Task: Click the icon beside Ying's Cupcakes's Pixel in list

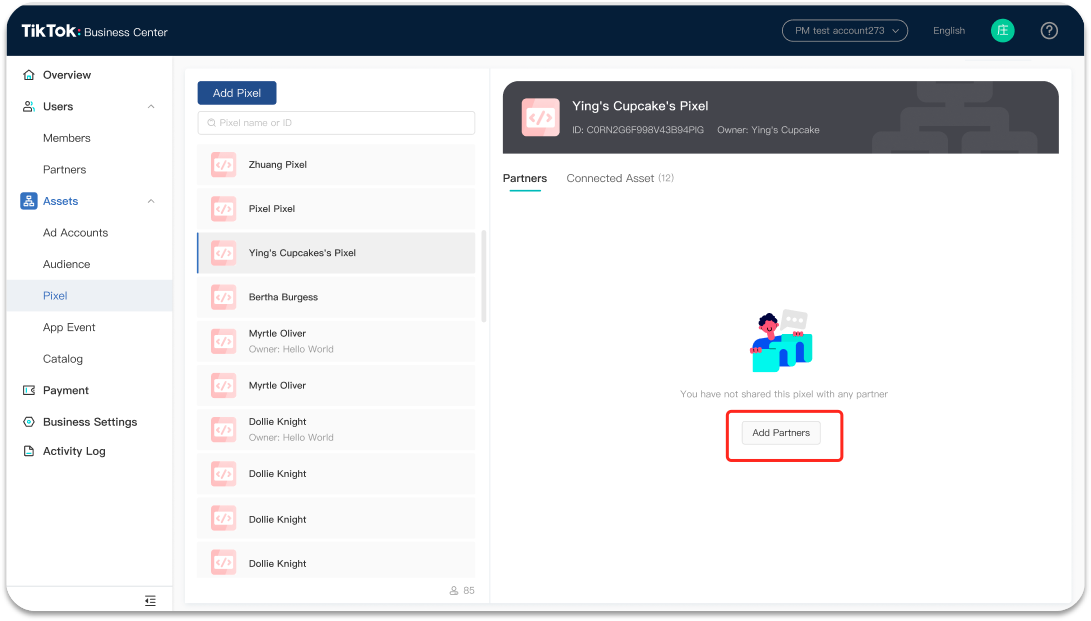Action: click(223, 253)
